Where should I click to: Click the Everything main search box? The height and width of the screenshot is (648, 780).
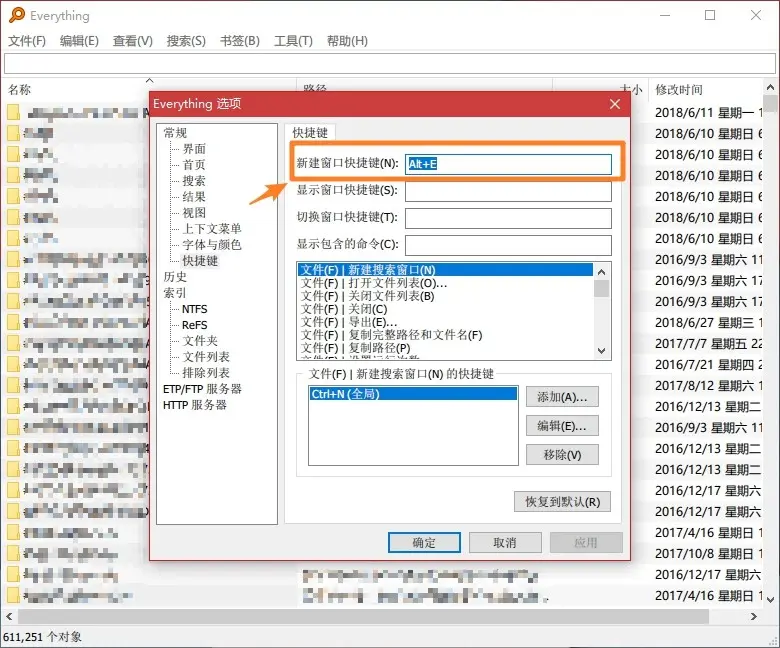pos(390,64)
